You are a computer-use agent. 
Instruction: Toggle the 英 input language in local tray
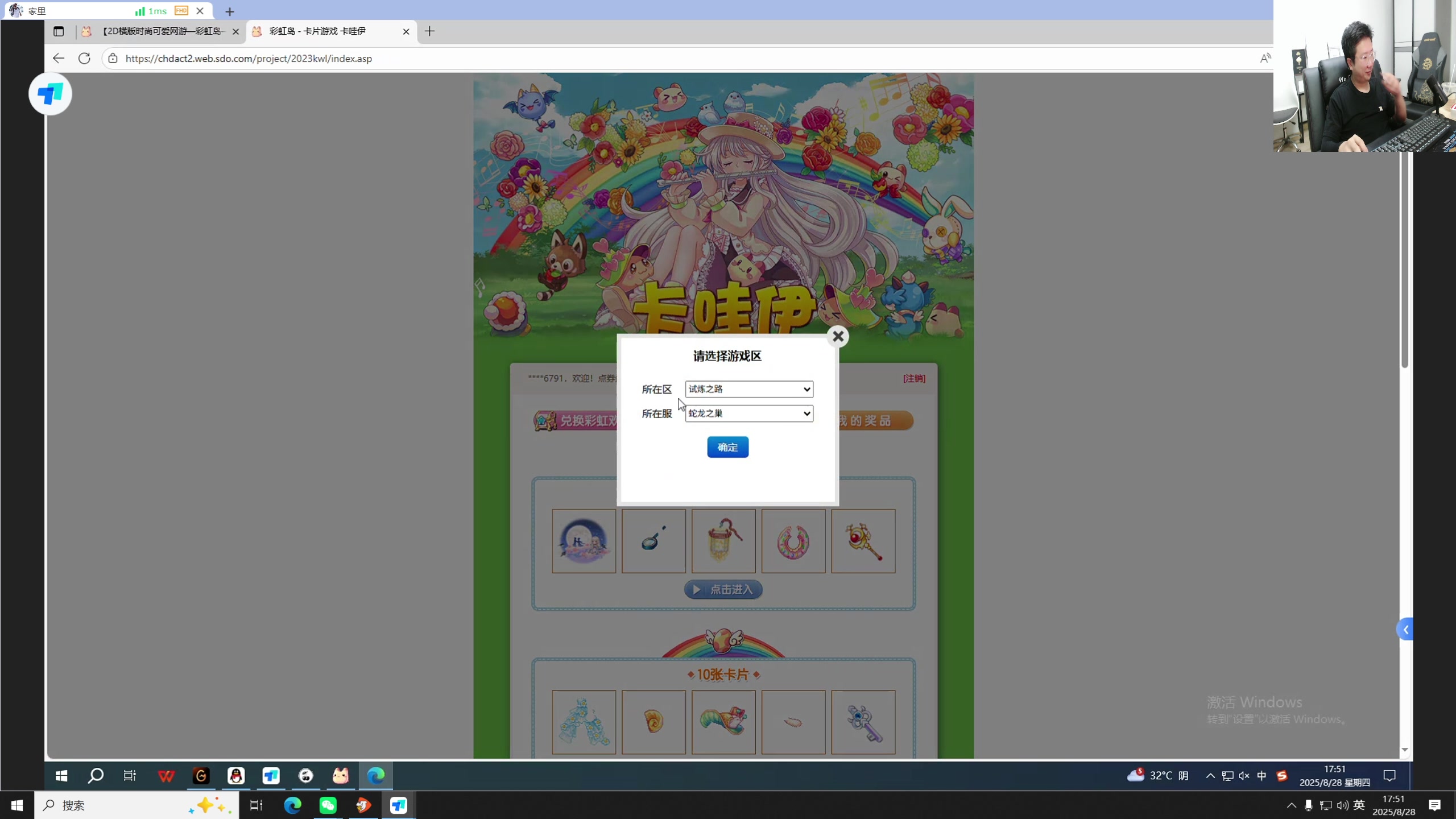(x=1359, y=805)
